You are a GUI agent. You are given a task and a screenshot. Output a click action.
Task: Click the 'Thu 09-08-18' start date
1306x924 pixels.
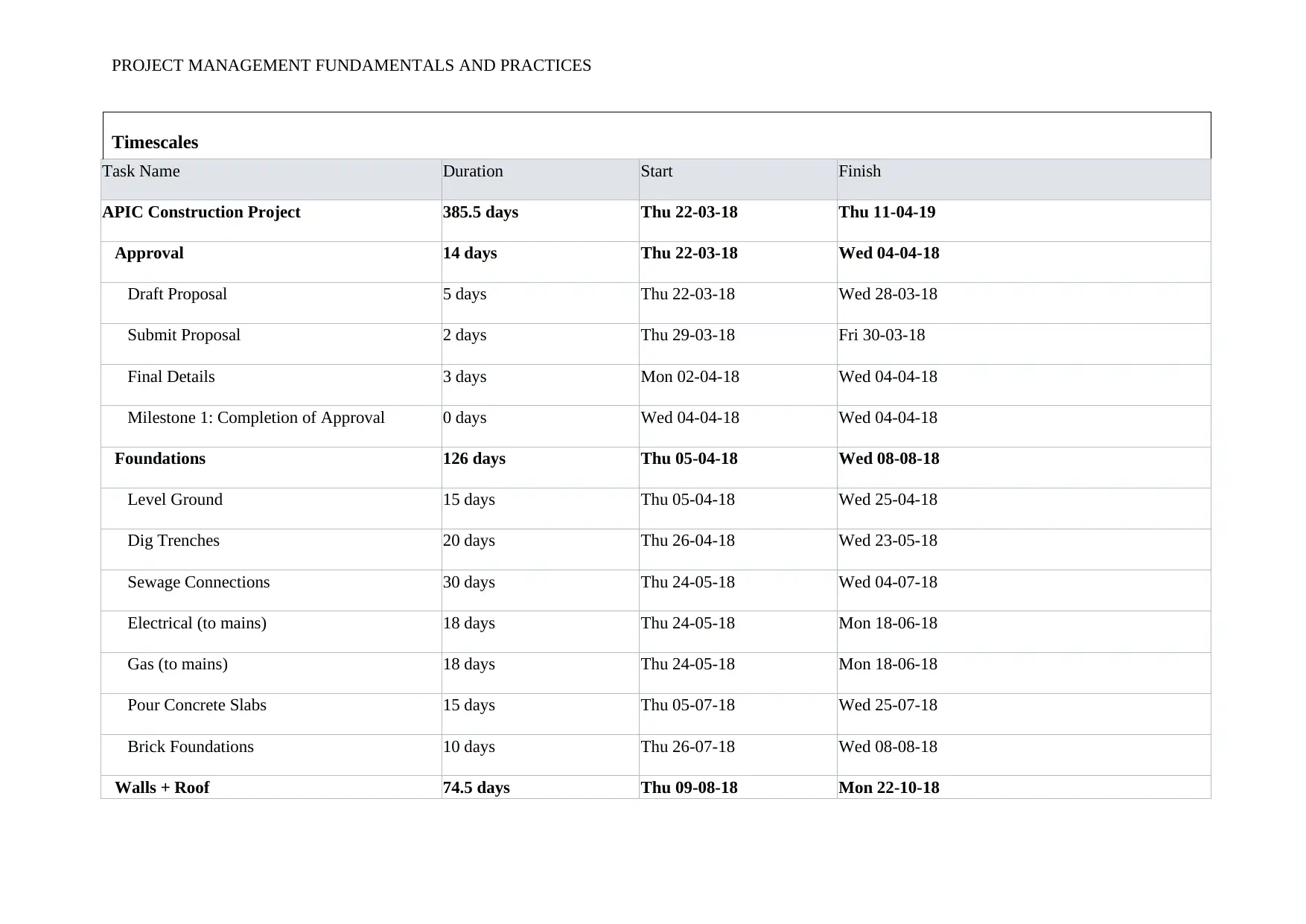tap(689, 788)
